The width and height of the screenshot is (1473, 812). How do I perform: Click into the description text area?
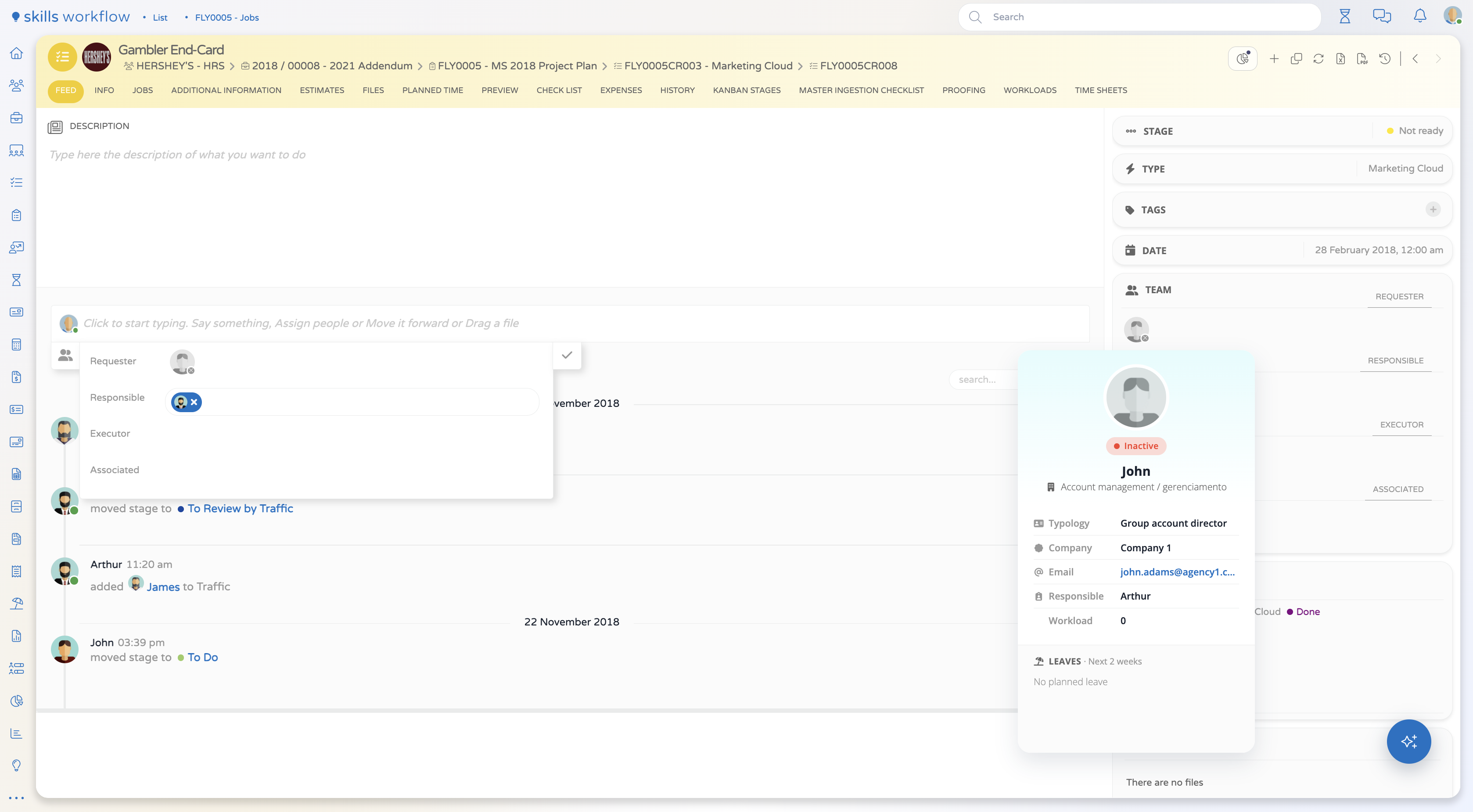pos(570,215)
